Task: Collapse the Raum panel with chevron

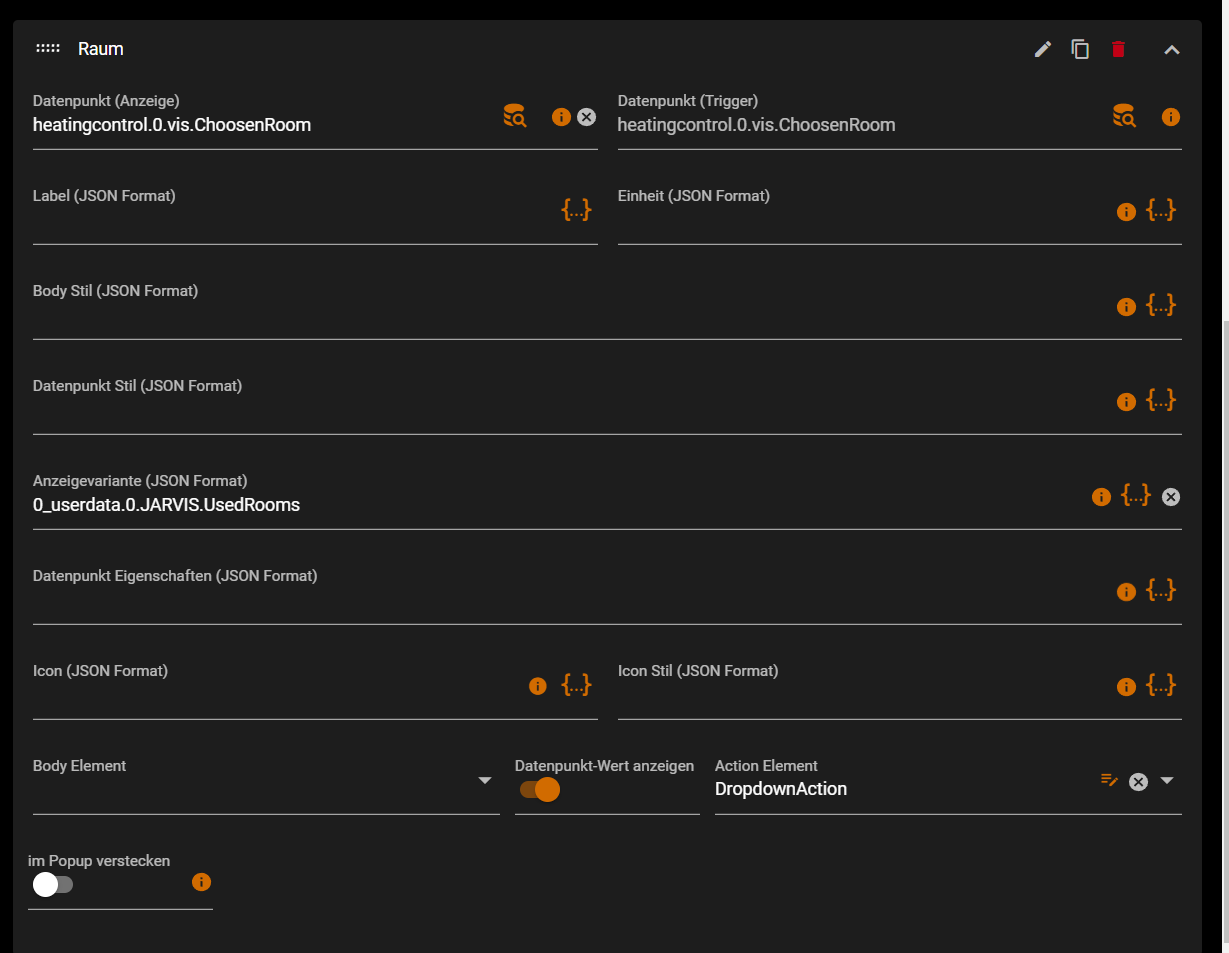Action: (1172, 50)
